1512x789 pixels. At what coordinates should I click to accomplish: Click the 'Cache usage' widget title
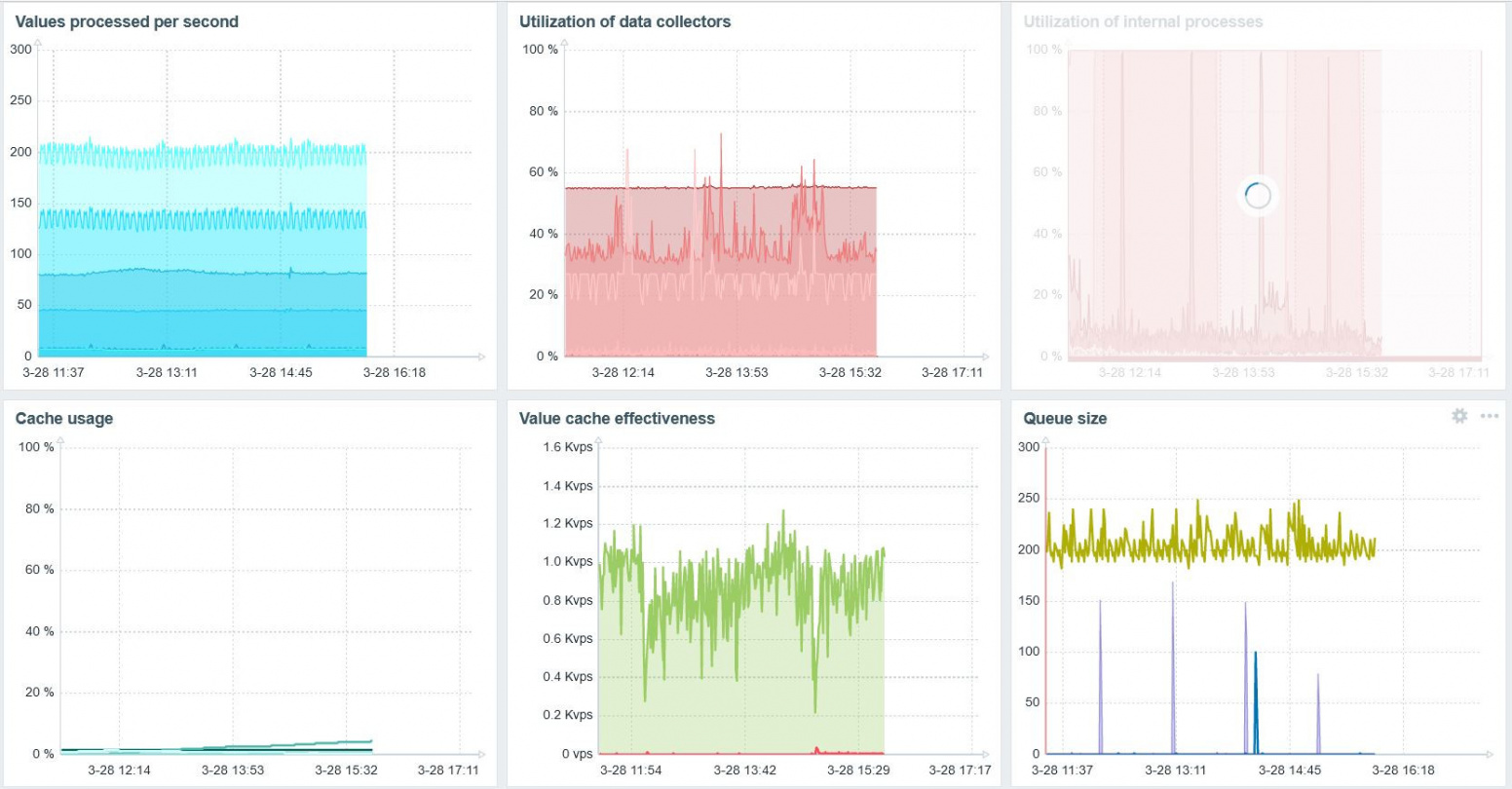coord(64,419)
